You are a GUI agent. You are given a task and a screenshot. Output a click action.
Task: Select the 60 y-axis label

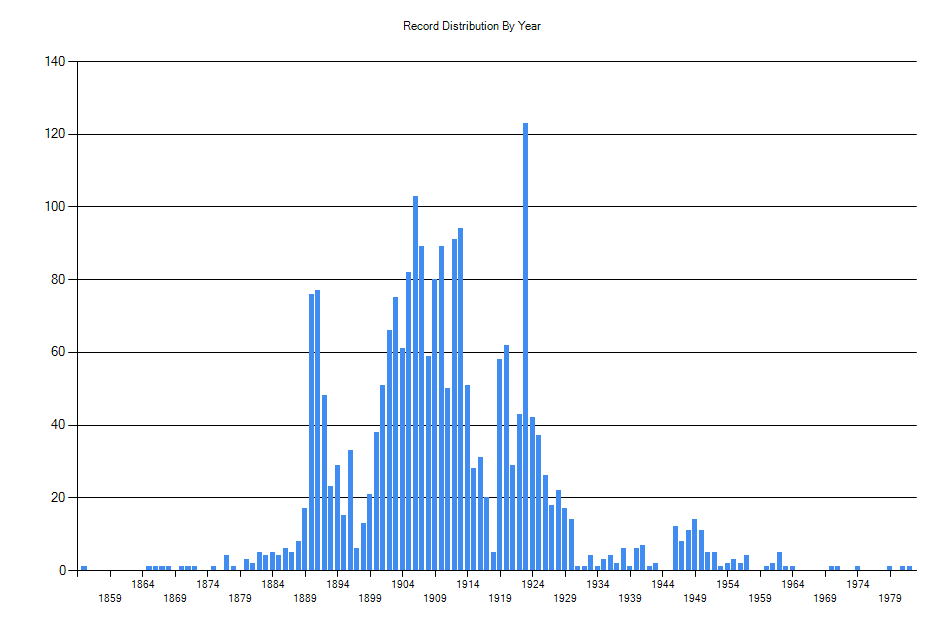tap(58, 352)
